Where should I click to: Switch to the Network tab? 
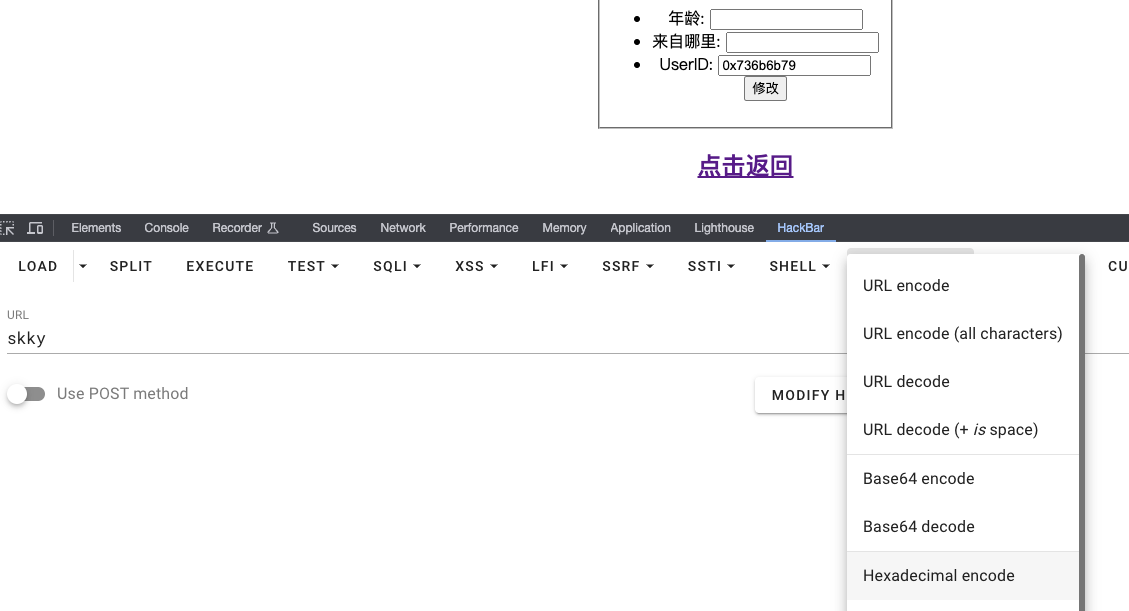click(x=403, y=228)
